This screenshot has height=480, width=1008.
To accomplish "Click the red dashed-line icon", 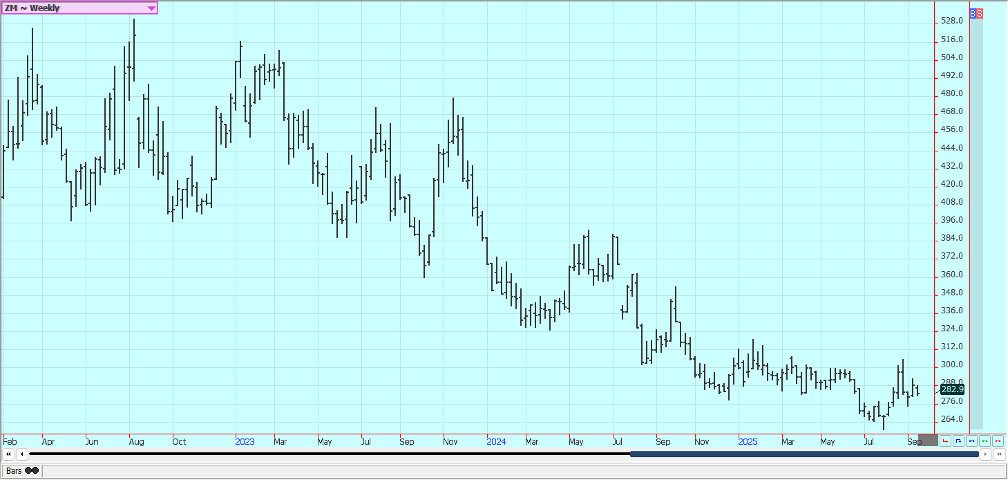I will 998,441.
